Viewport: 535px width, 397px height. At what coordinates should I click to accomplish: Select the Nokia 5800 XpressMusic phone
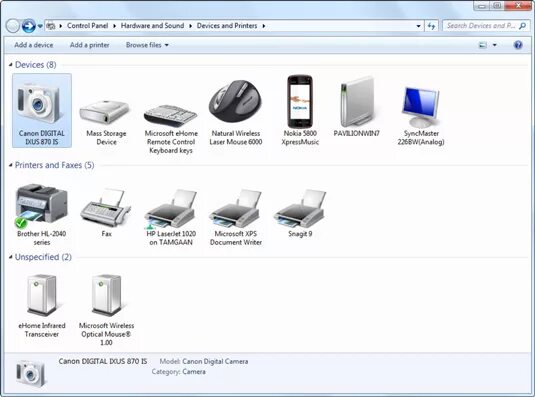click(x=300, y=111)
